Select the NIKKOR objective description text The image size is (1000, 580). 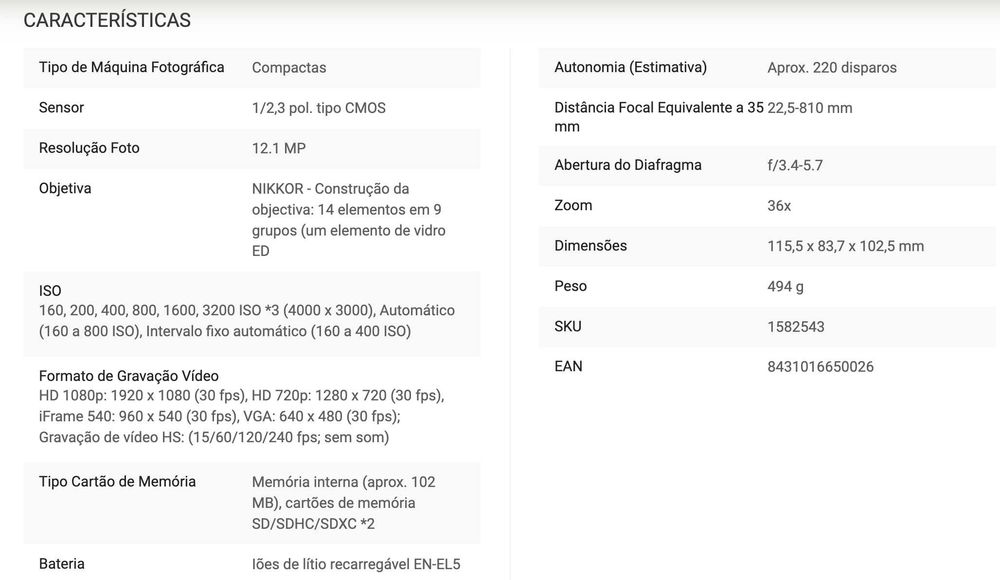[x=349, y=219]
